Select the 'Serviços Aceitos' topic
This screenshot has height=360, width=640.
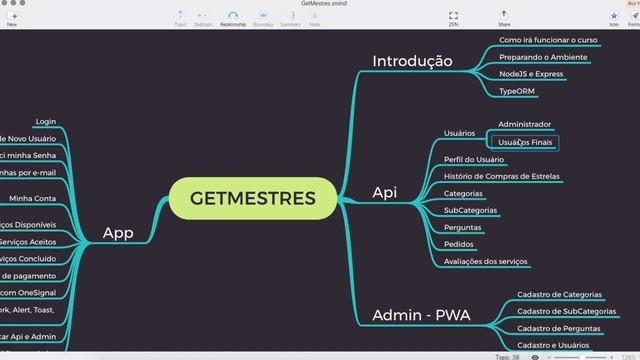(x=28, y=242)
